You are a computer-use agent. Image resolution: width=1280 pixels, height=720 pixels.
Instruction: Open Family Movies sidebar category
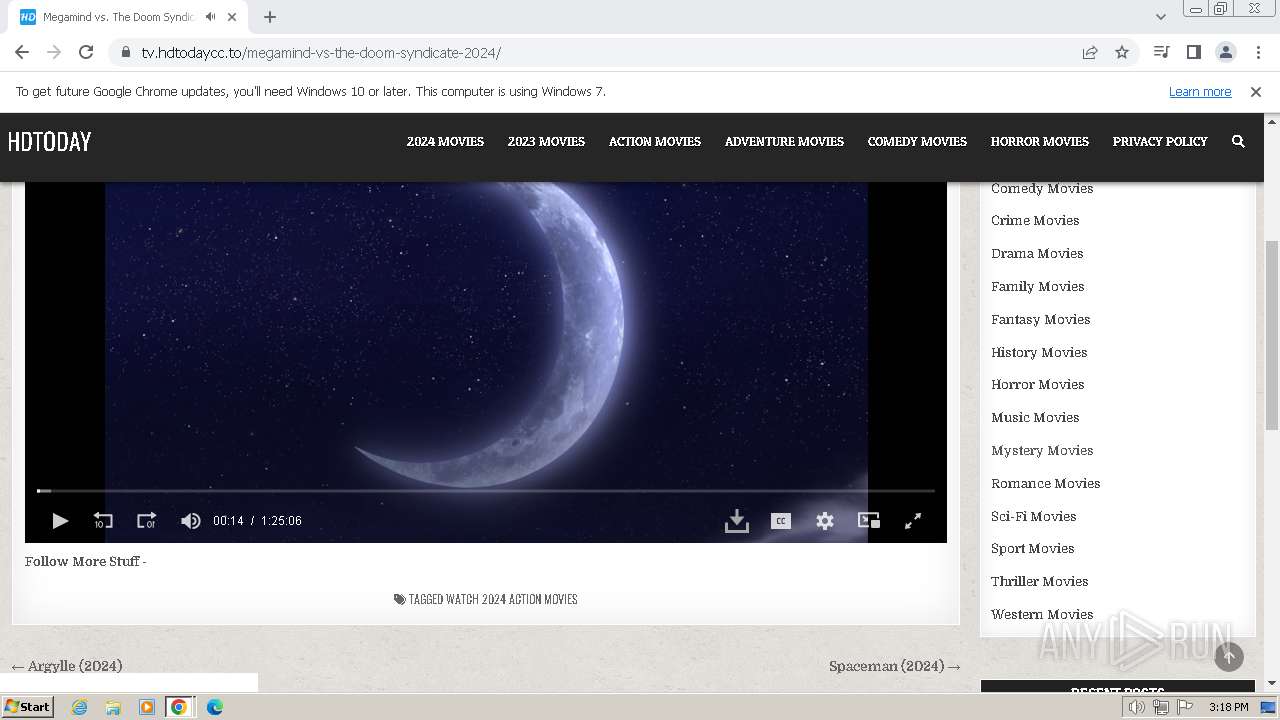pos(1038,287)
